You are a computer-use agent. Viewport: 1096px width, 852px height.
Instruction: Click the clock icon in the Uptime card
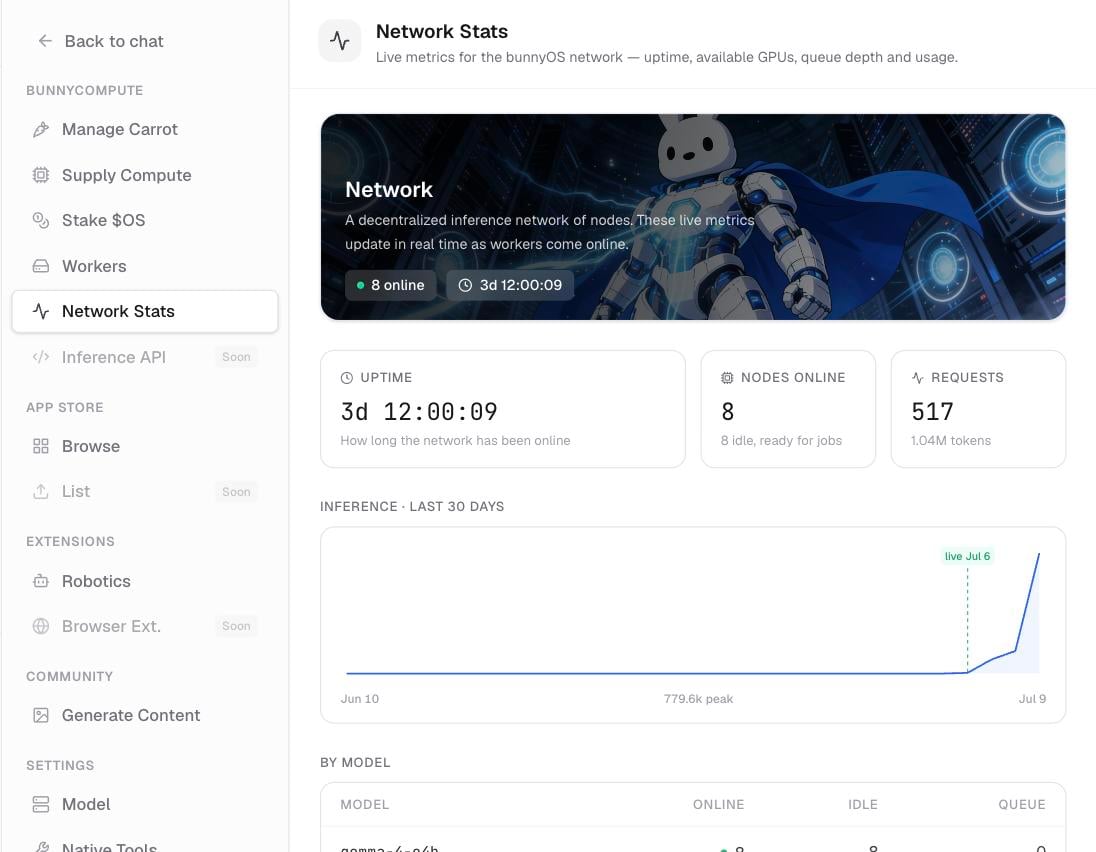(347, 378)
